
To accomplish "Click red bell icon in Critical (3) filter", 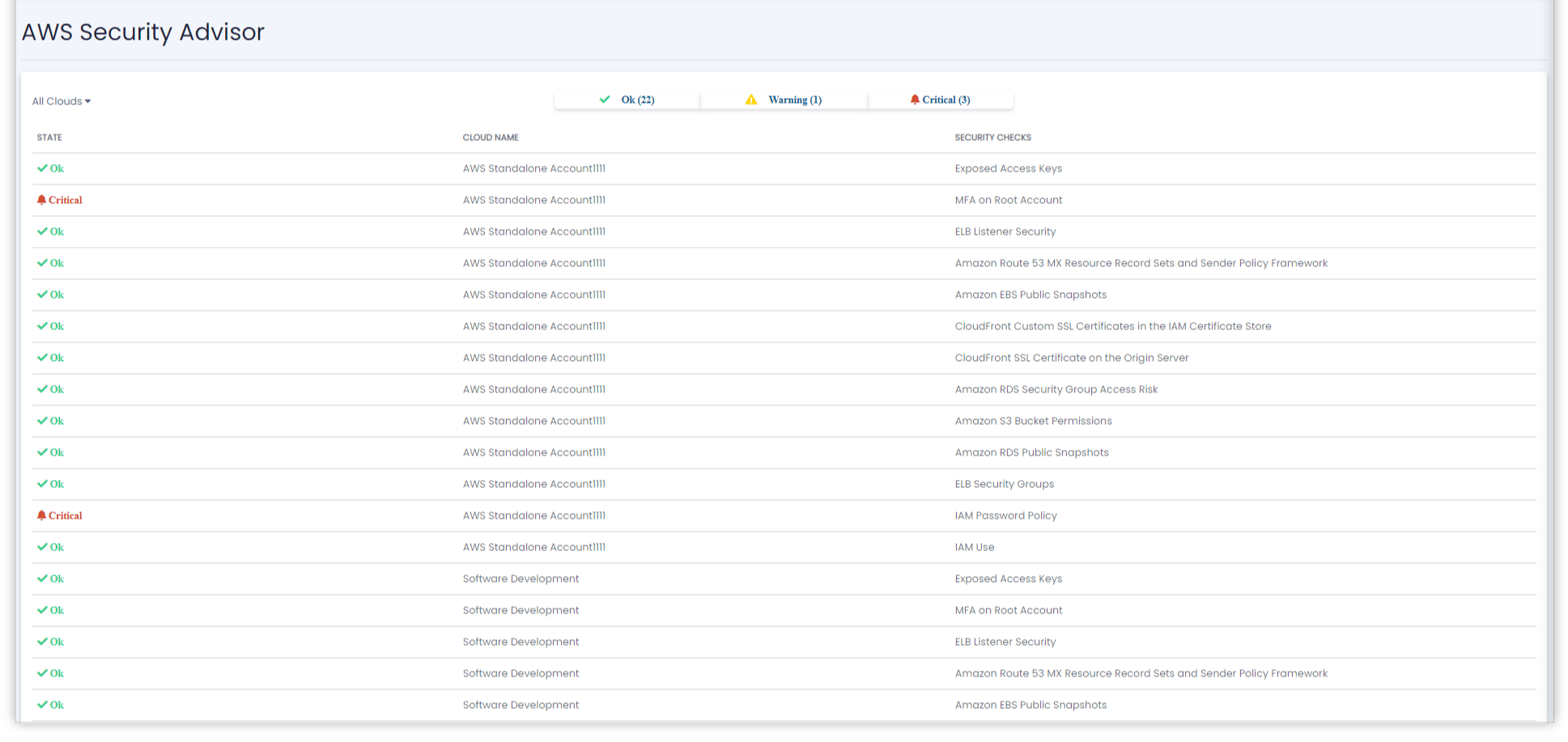I will pyautogui.click(x=915, y=100).
